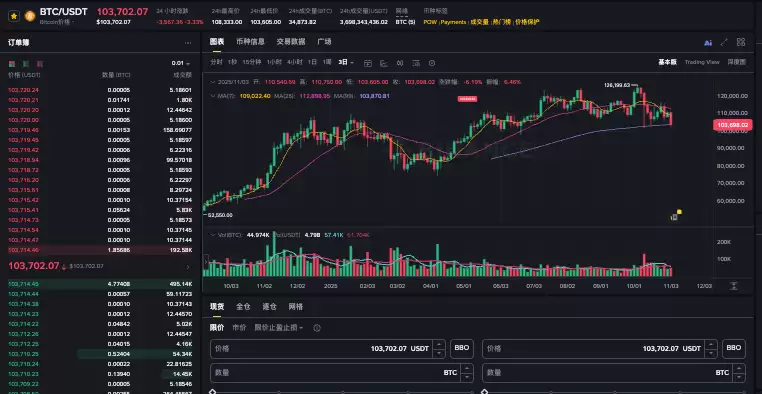The height and width of the screenshot is (394, 762).
Task: Switch to the 币种信息 tab
Action: (250, 42)
